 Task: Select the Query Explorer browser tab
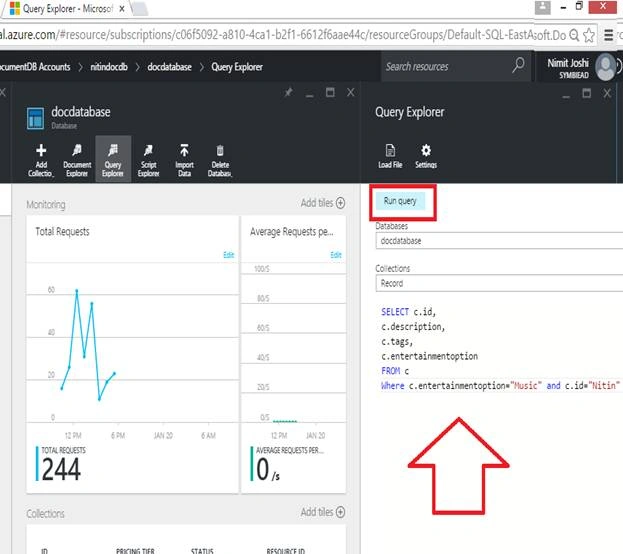(68, 8)
